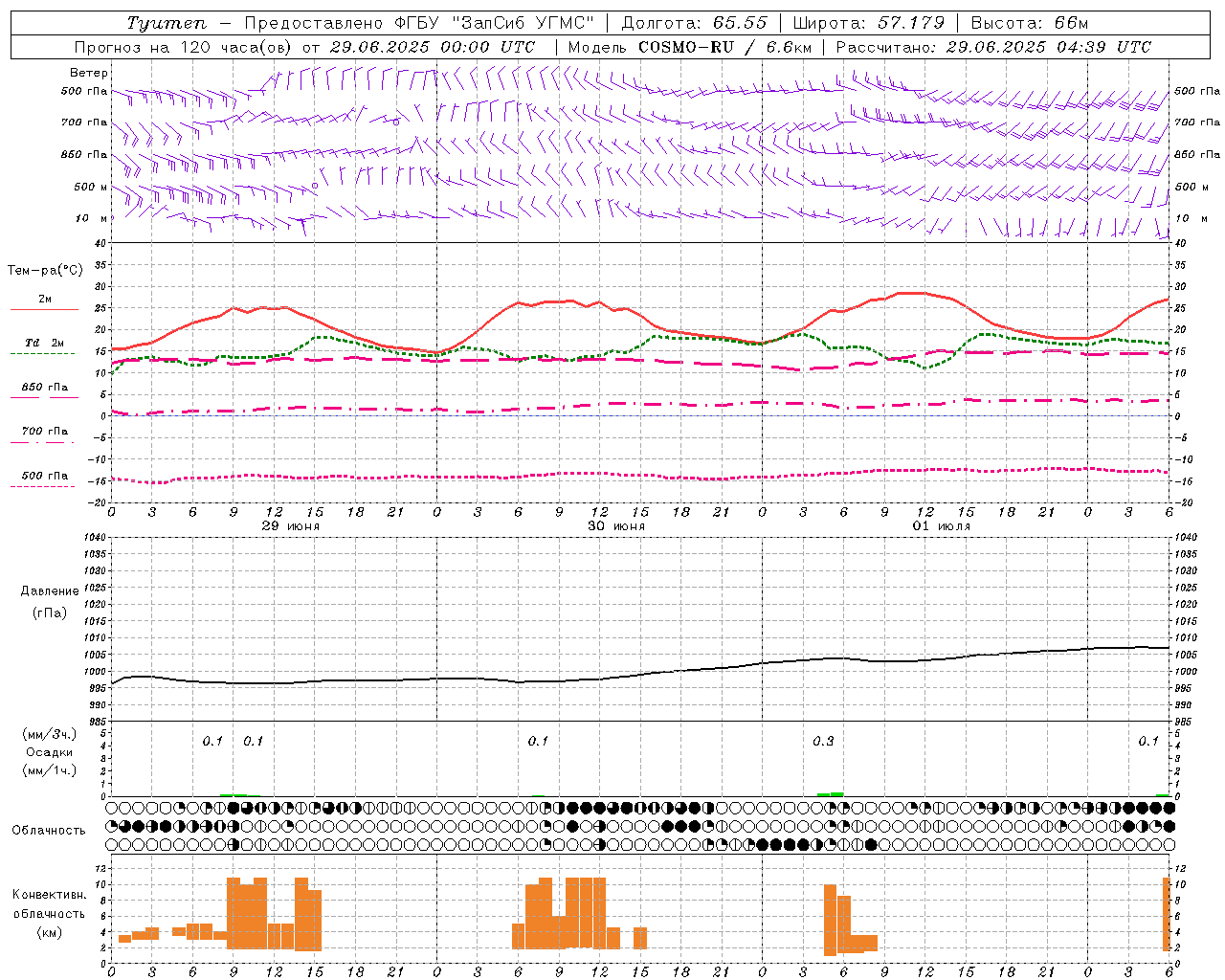Click the 'Рассчитано: 29.06.2025 04:39 UTC' timestamp
The height and width of the screenshot is (980, 1225).
[993, 47]
